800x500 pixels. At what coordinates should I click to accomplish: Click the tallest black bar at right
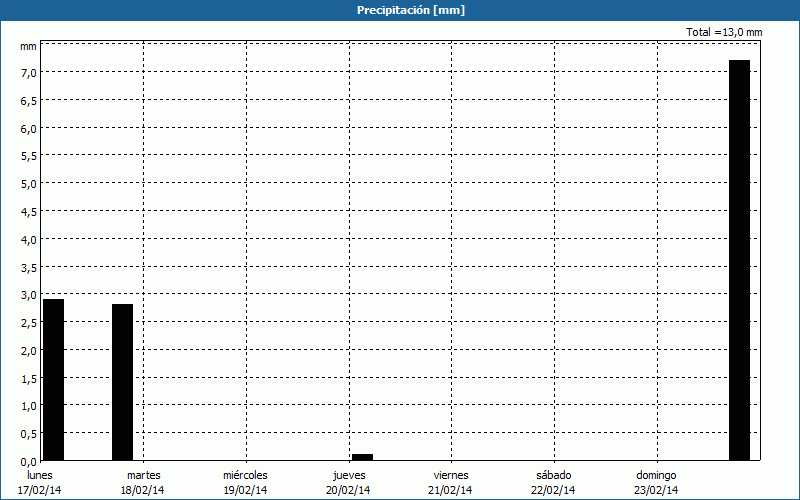pyautogui.click(x=739, y=260)
